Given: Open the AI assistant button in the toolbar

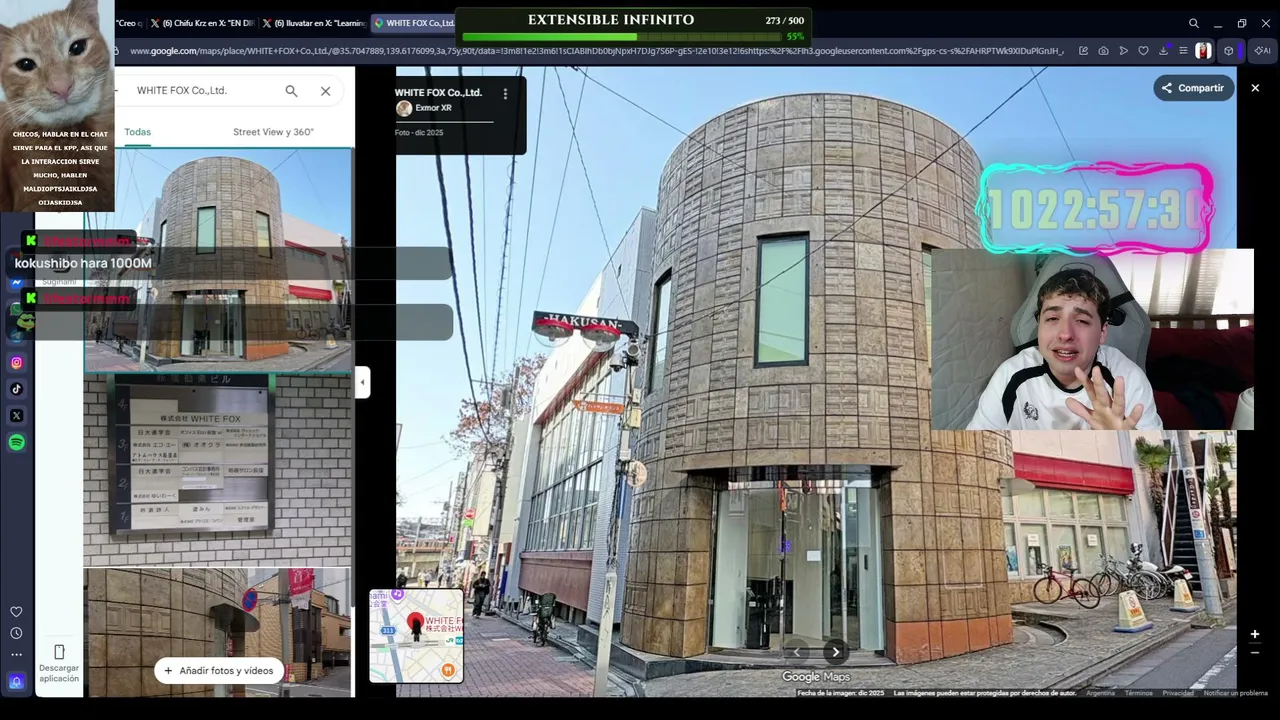Looking at the screenshot, I should click(1262, 51).
